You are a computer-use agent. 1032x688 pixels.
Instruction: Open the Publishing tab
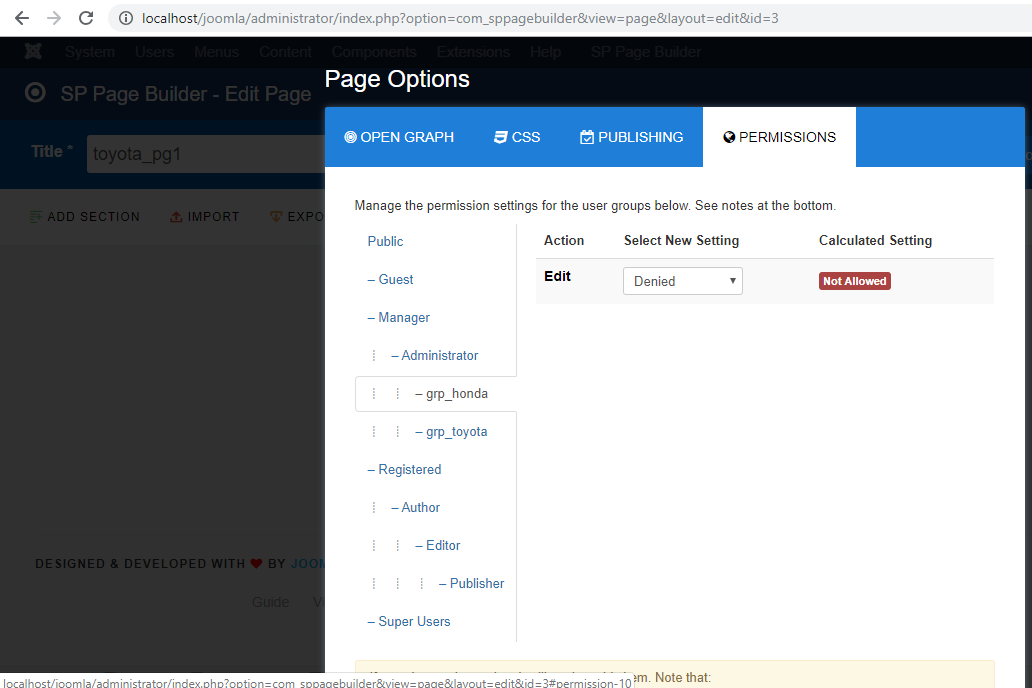click(x=632, y=137)
